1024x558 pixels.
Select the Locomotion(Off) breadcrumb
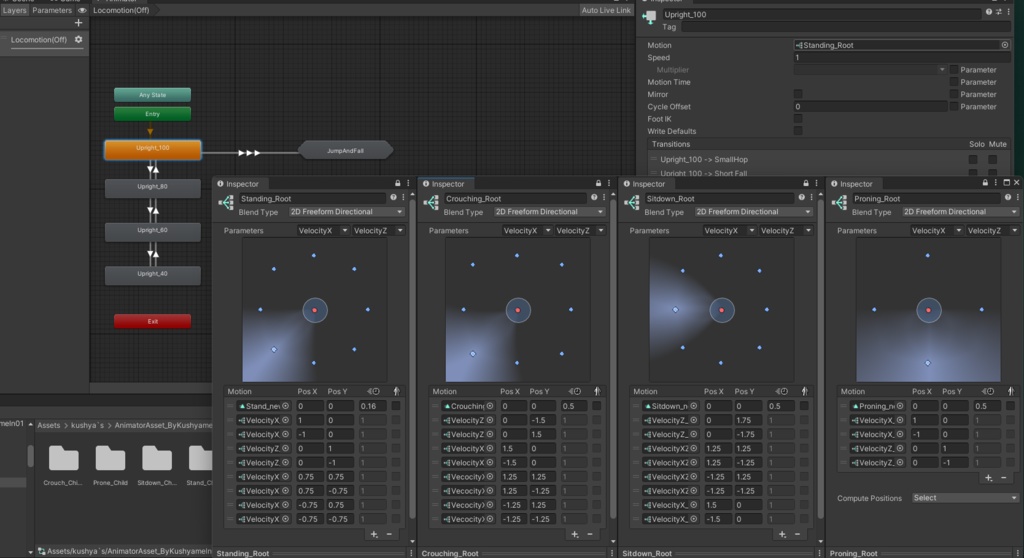click(121, 10)
